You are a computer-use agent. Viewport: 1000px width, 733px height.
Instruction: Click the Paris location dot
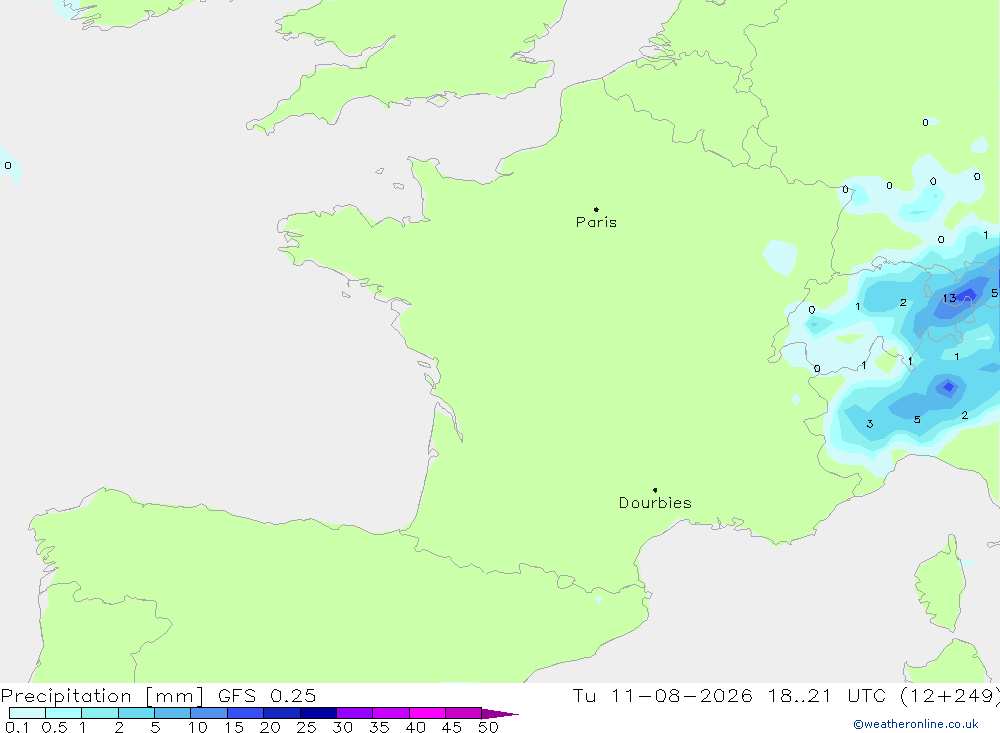(x=596, y=209)
